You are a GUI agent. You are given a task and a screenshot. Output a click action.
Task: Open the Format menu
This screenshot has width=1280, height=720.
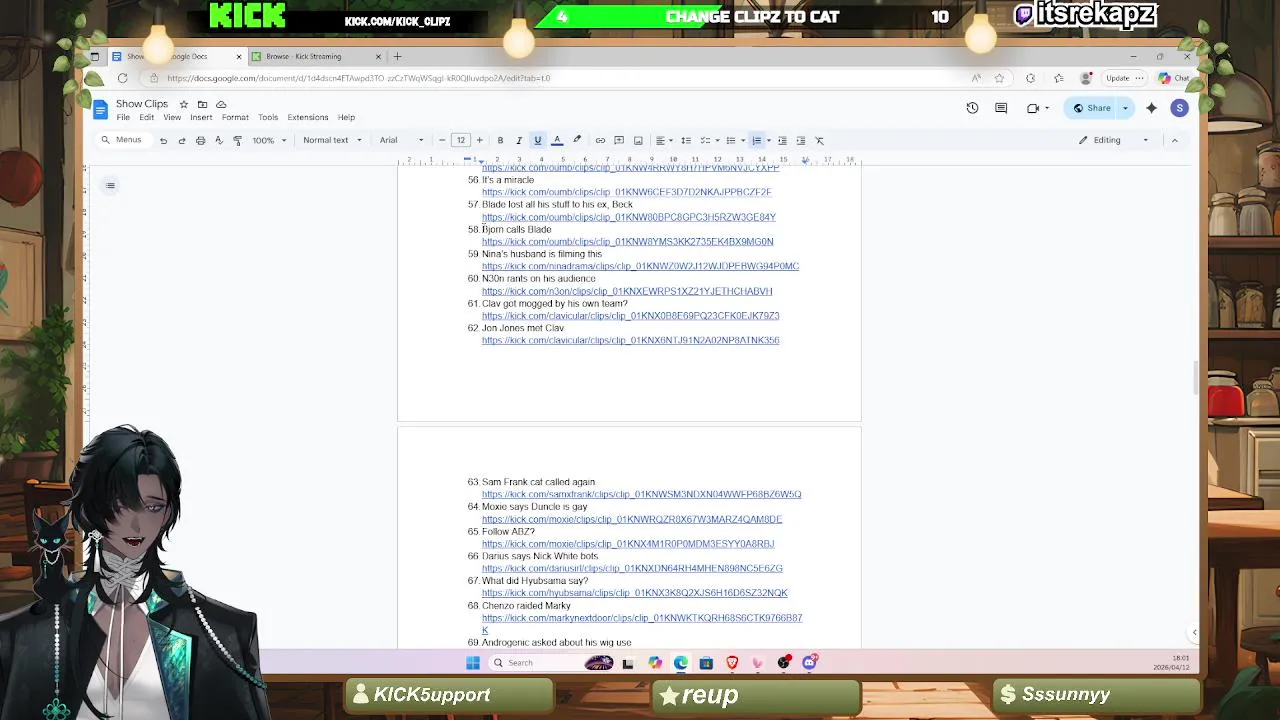pos(235,118)
